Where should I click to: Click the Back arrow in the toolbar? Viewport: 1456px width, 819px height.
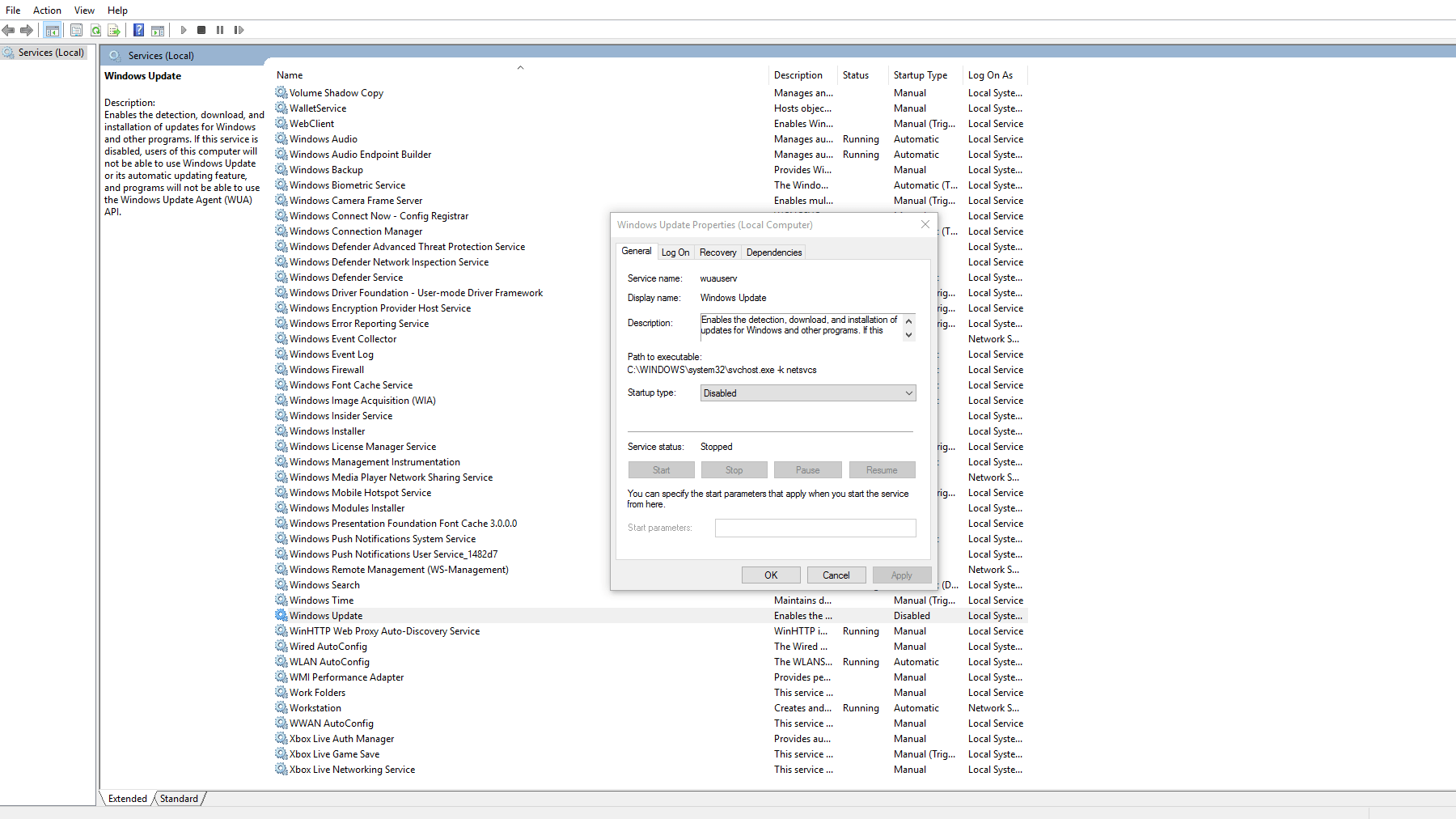[8, 30]
